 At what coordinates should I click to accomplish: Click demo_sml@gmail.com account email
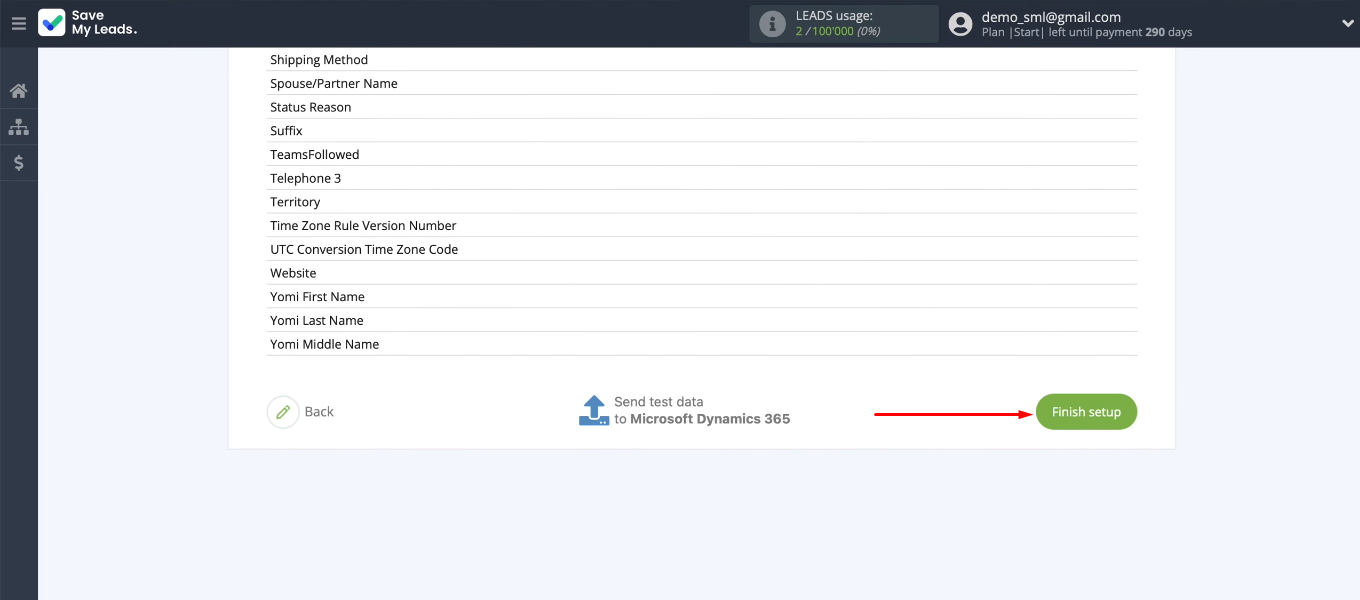pyautogui.click(x=1051, y=17)
